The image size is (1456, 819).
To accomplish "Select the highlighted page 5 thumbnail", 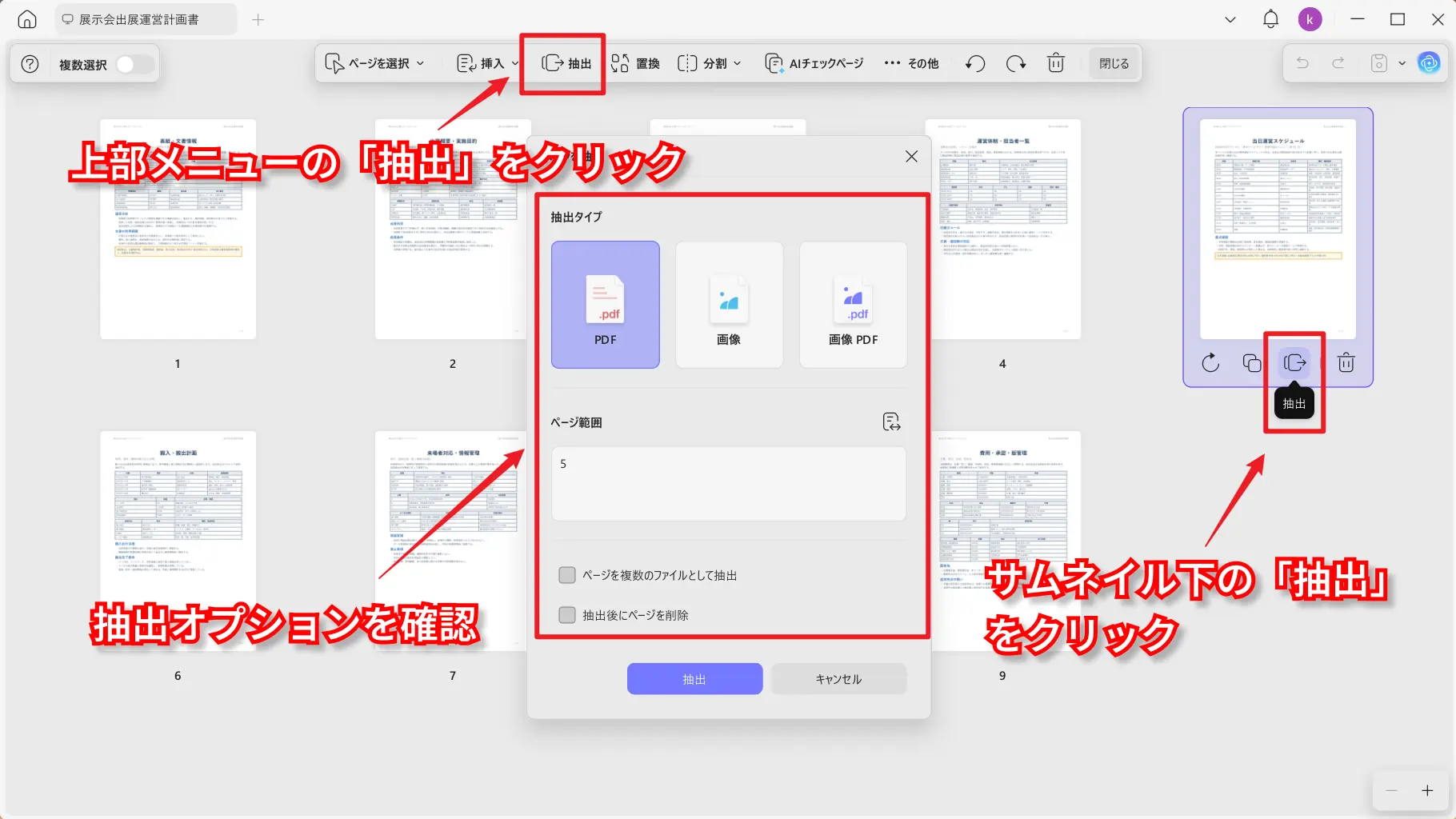I will tap(1278, 230).
